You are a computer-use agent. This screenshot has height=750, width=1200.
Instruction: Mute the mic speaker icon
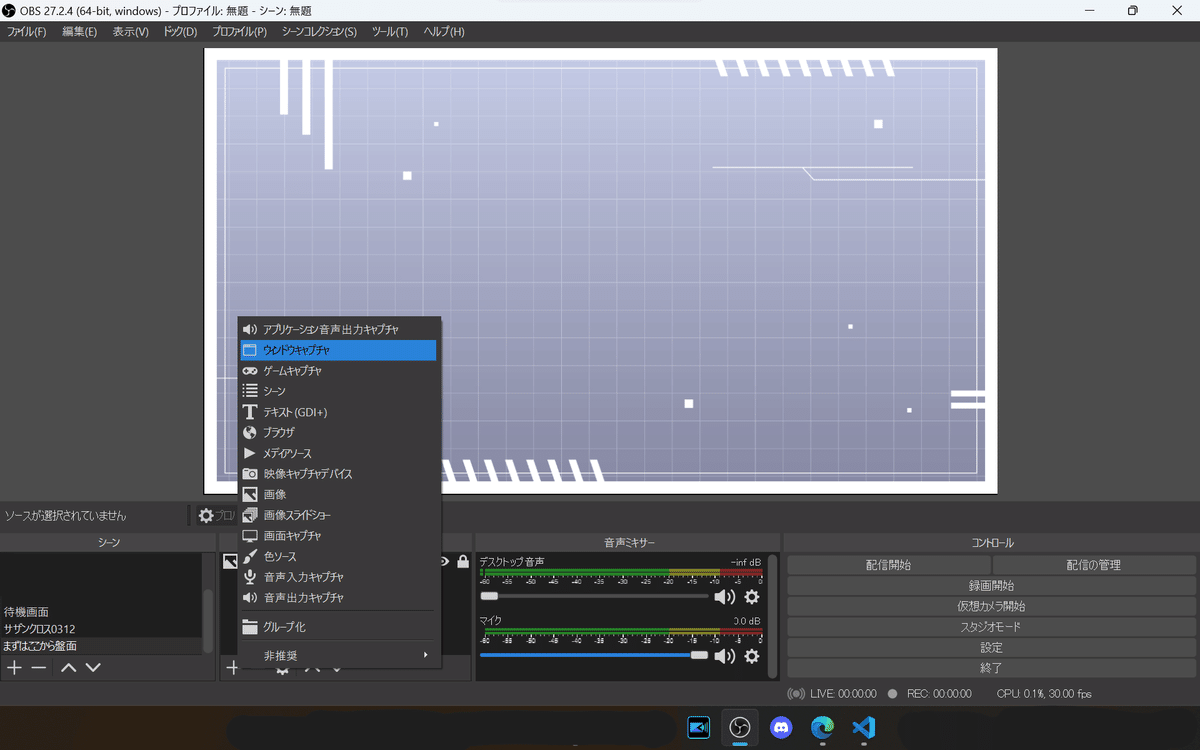[724, 656]
